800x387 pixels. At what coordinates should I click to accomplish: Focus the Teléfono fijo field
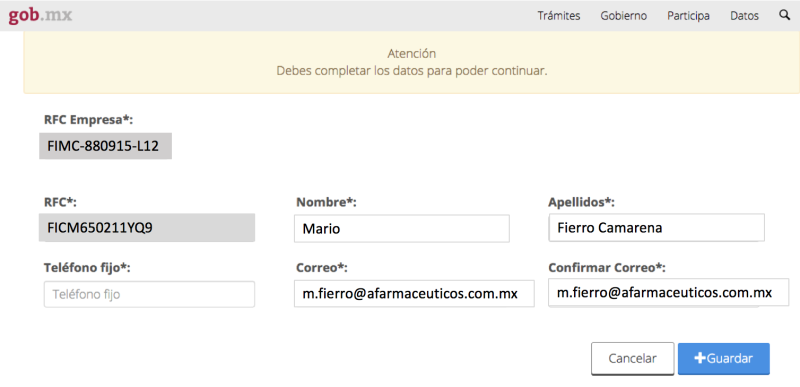coord(149,294)
